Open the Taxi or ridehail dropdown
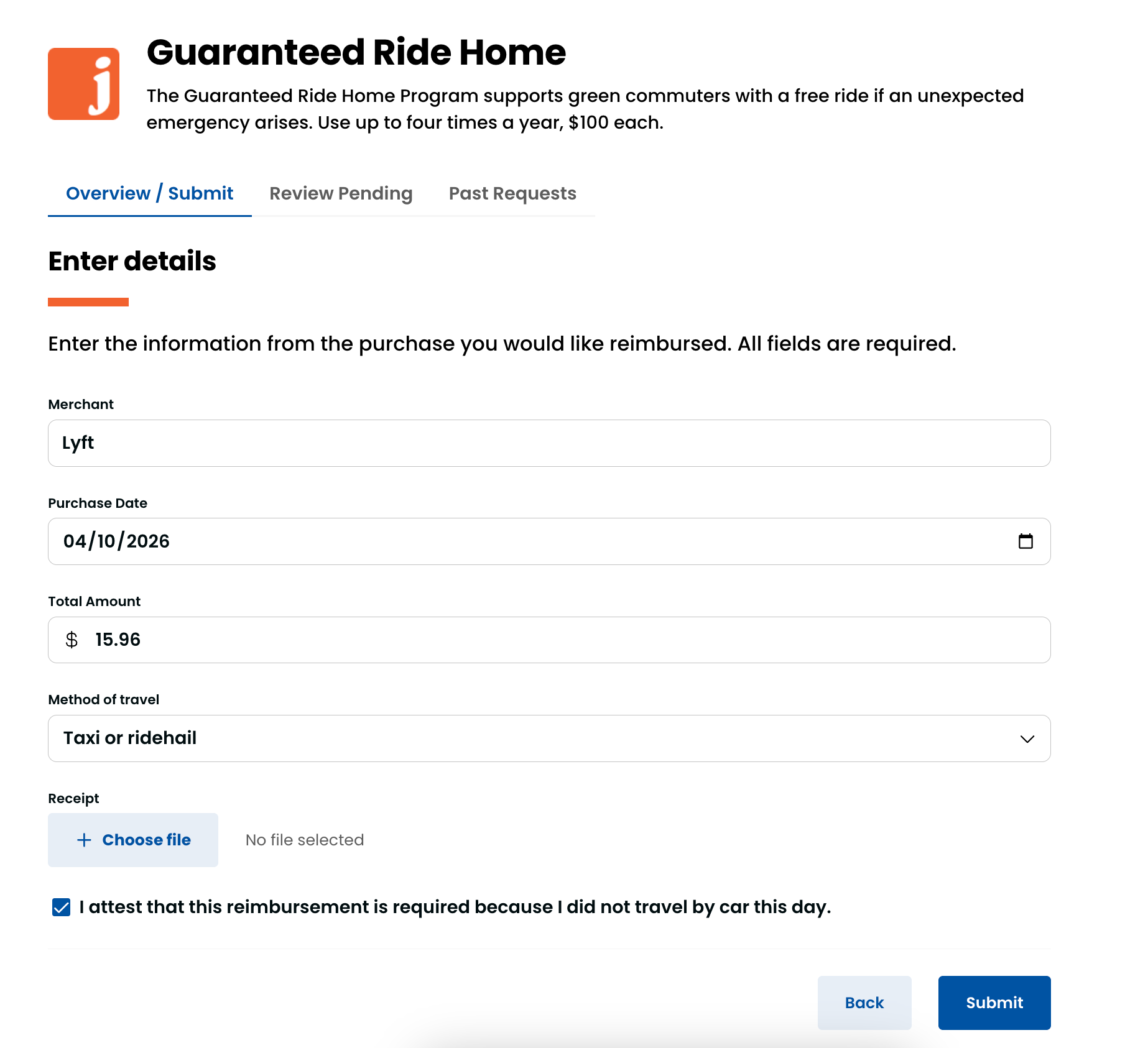The width and height of the screenshot is (1148, 1048). (x=547, y=738)
